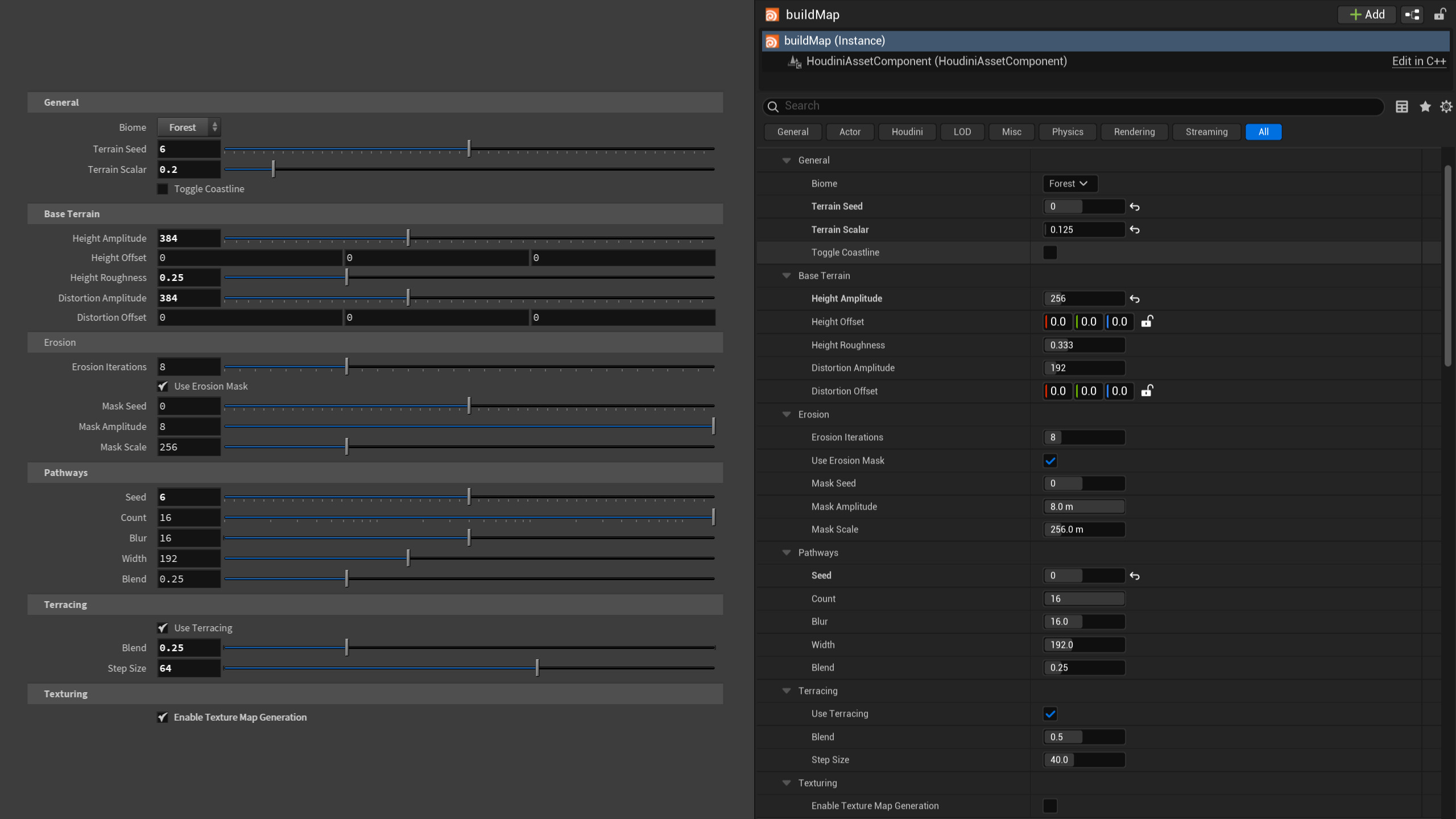This screenshot has height=819, width=1456.
Task: Switch to the Rendering filter tab
Action: point(1134,131)
